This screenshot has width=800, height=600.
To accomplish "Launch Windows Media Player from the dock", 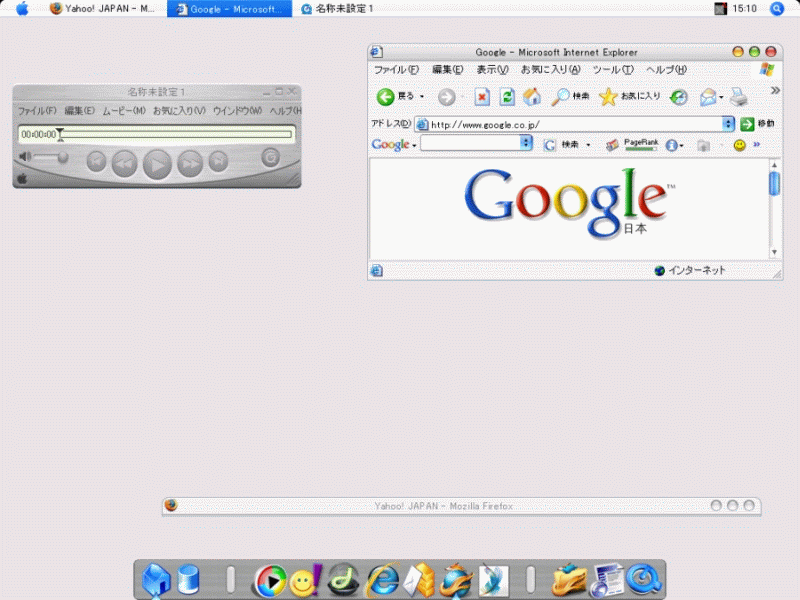I will click(270, 580).
